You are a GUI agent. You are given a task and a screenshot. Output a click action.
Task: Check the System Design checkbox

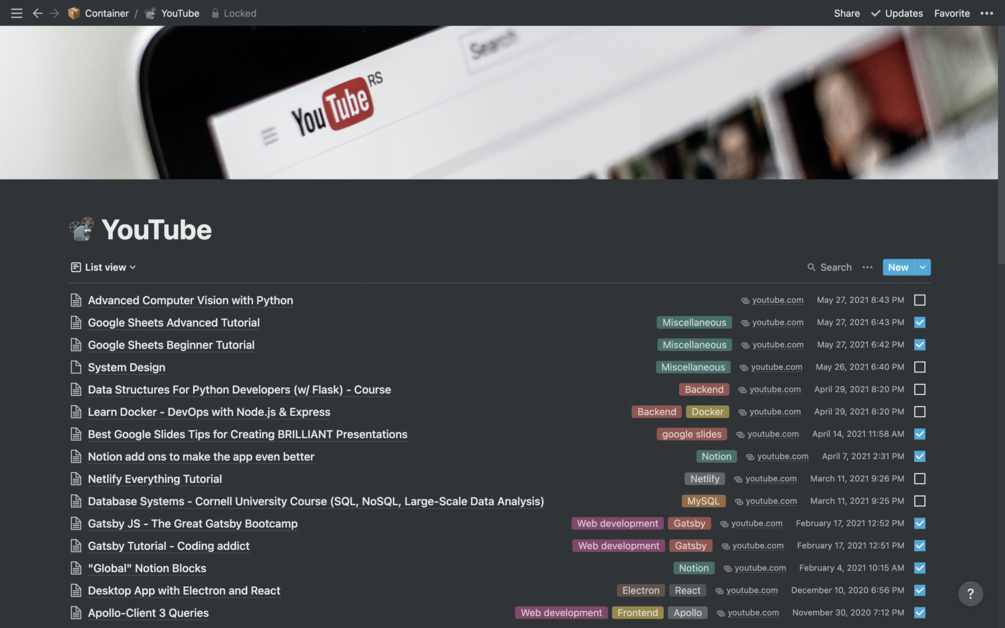[x=920, y=367]
